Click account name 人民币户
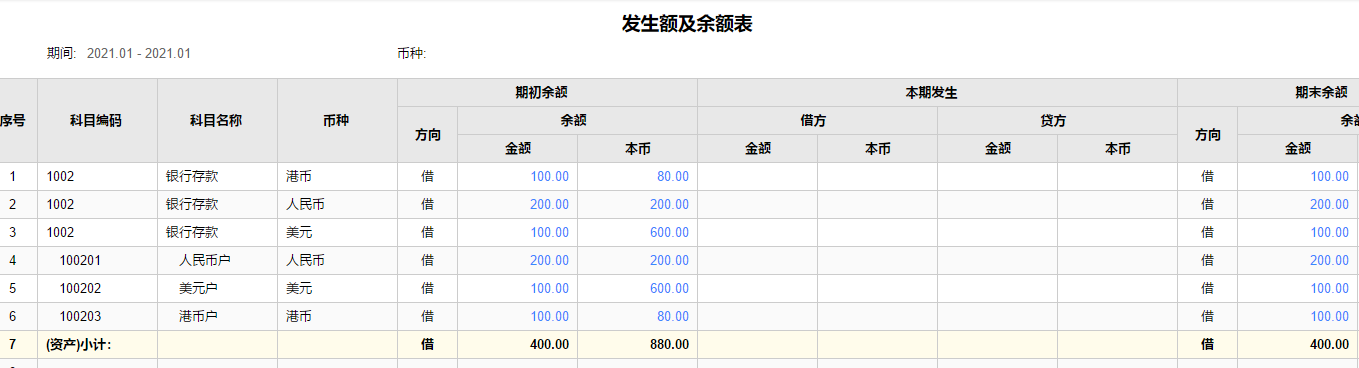The image size is (1359, 368). (x=205, y=260)
